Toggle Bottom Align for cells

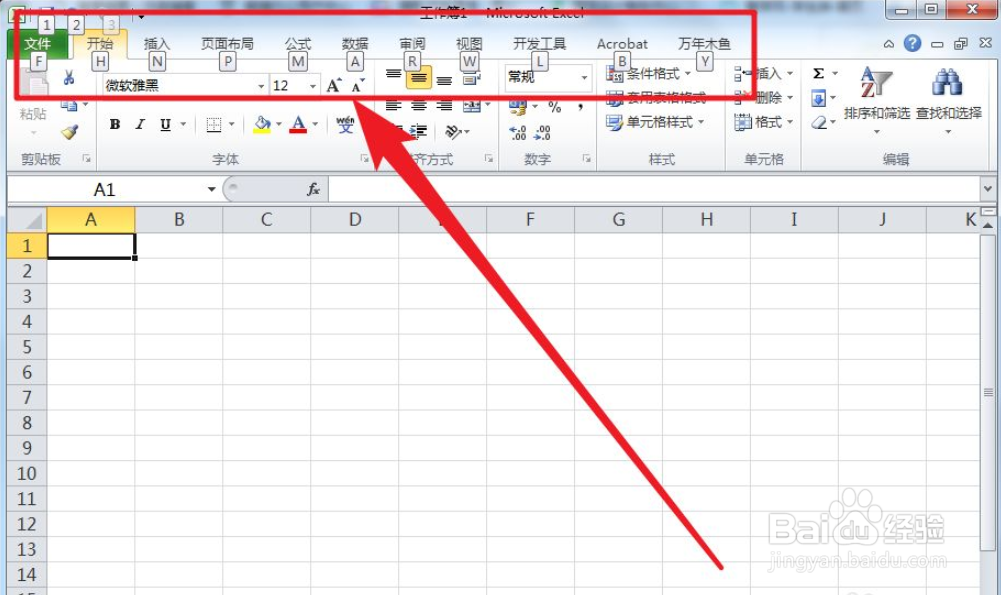(444, 79)
